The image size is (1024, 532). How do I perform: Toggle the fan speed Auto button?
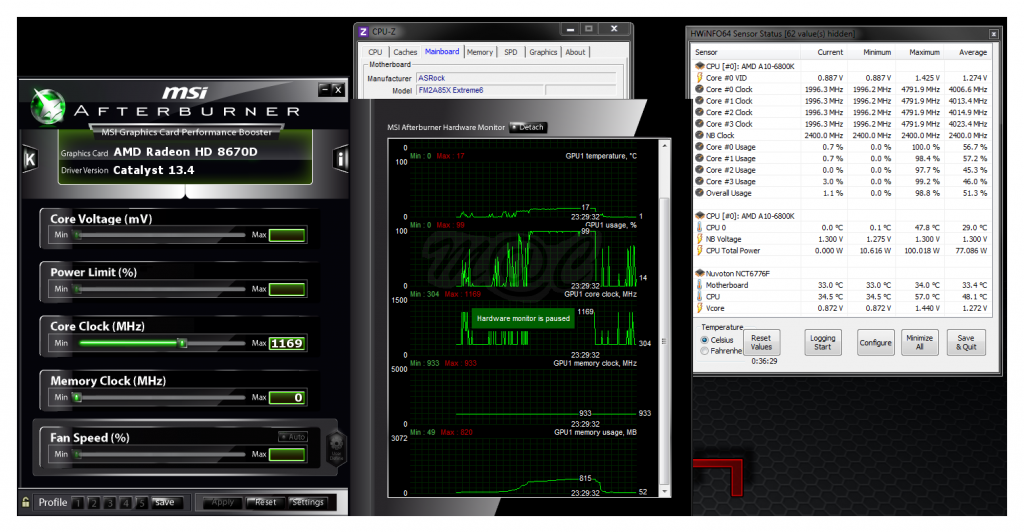(x=293, y=437)
